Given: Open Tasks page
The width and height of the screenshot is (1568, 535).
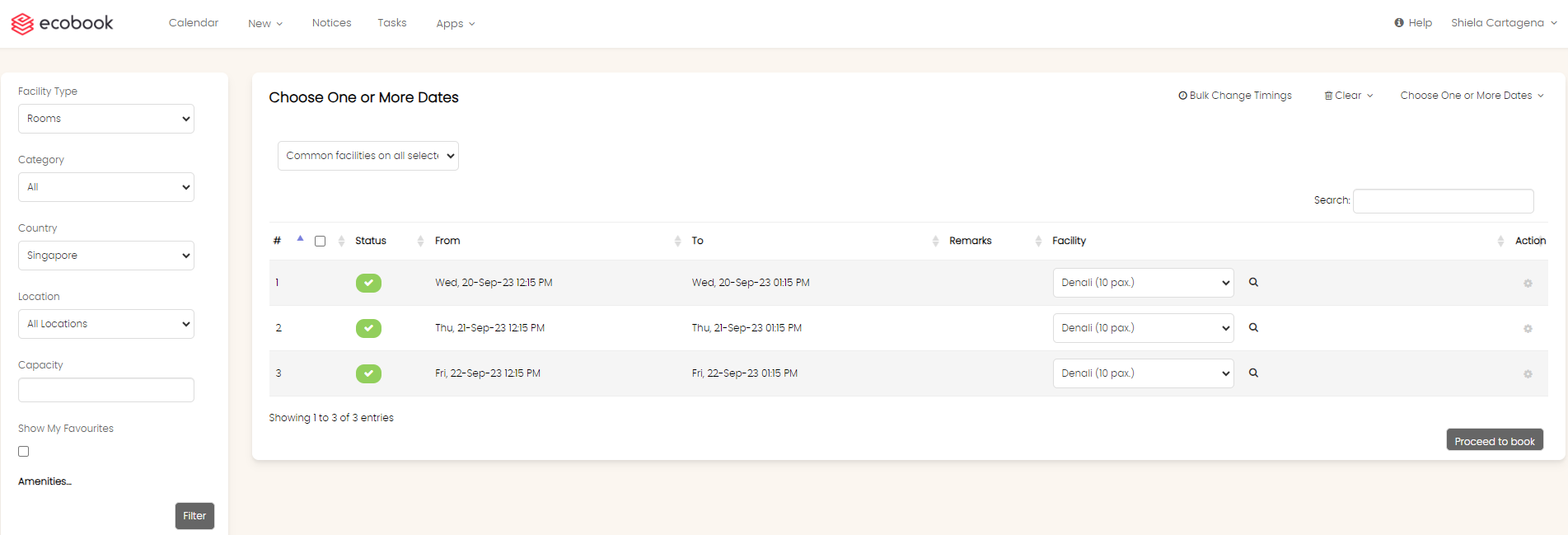Looking at the screenshot, I should [x=392, y=23].
